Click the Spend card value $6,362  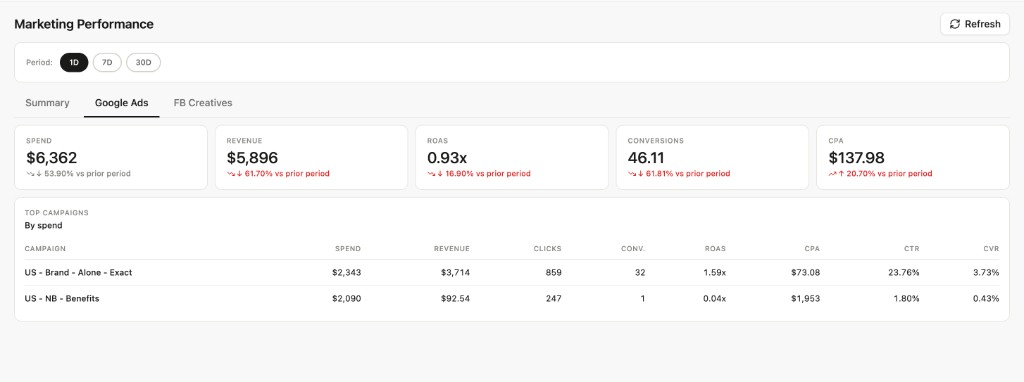tap(52, 157)
